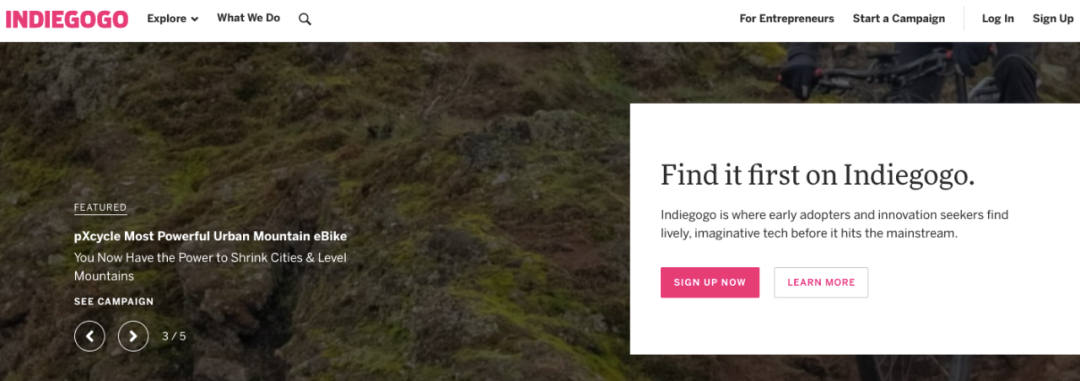This screenshot has width=1080, height=381.
Task: Advance to next featured slide arrow
Action: tap(133, 336)
